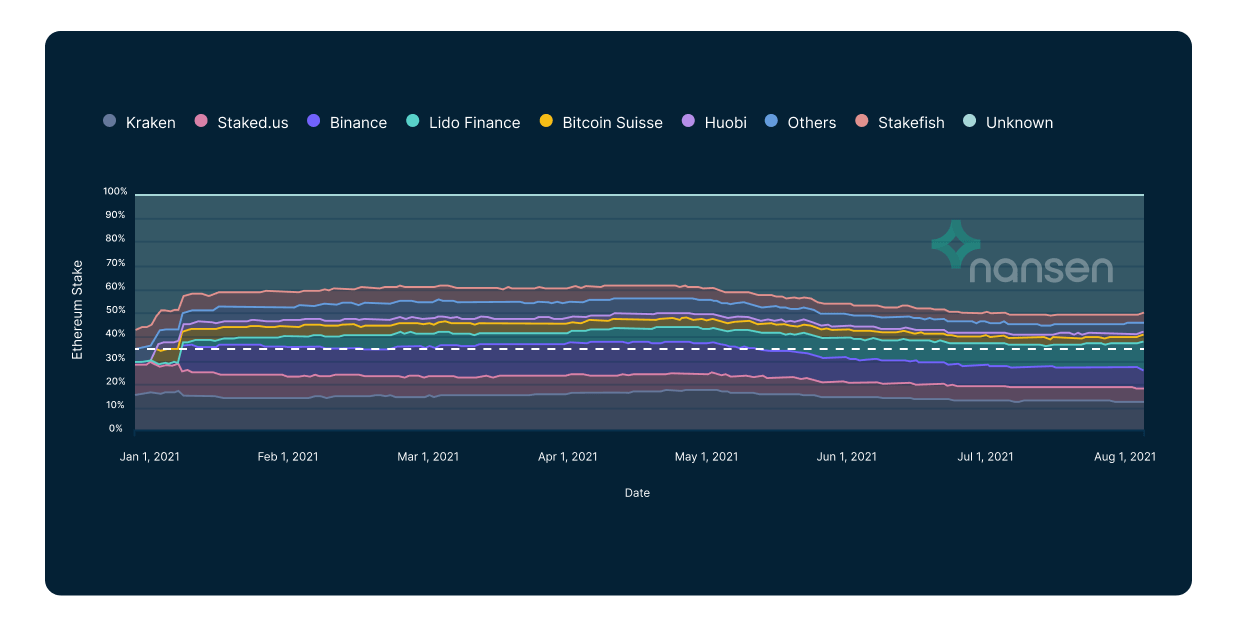1238x625 pixels.
Task: Click the Feb 1, 2021 axis label
Action: (x=288, y=456)
